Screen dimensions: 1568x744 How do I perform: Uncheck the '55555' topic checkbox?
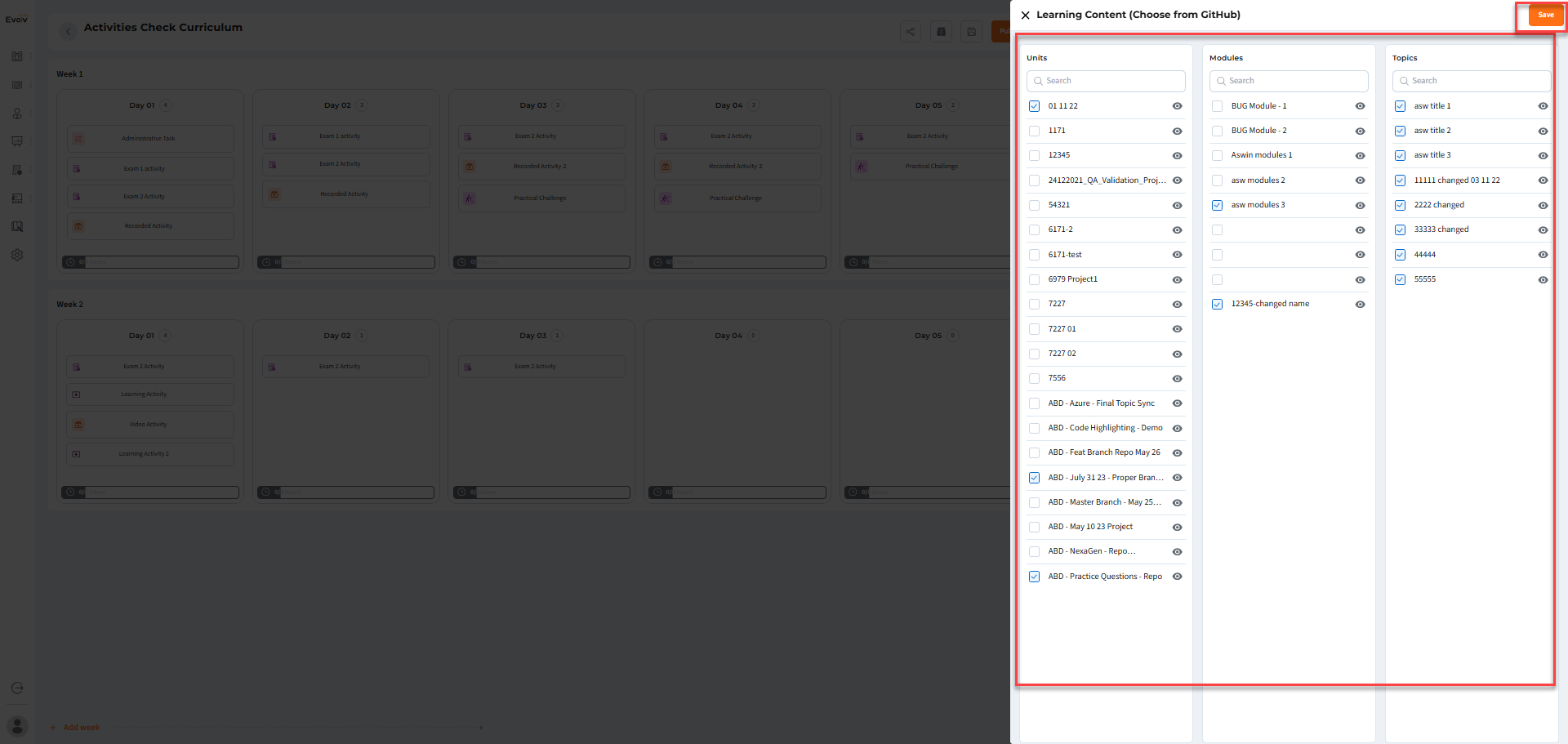pyautogui.click(x=1401, y=279)
